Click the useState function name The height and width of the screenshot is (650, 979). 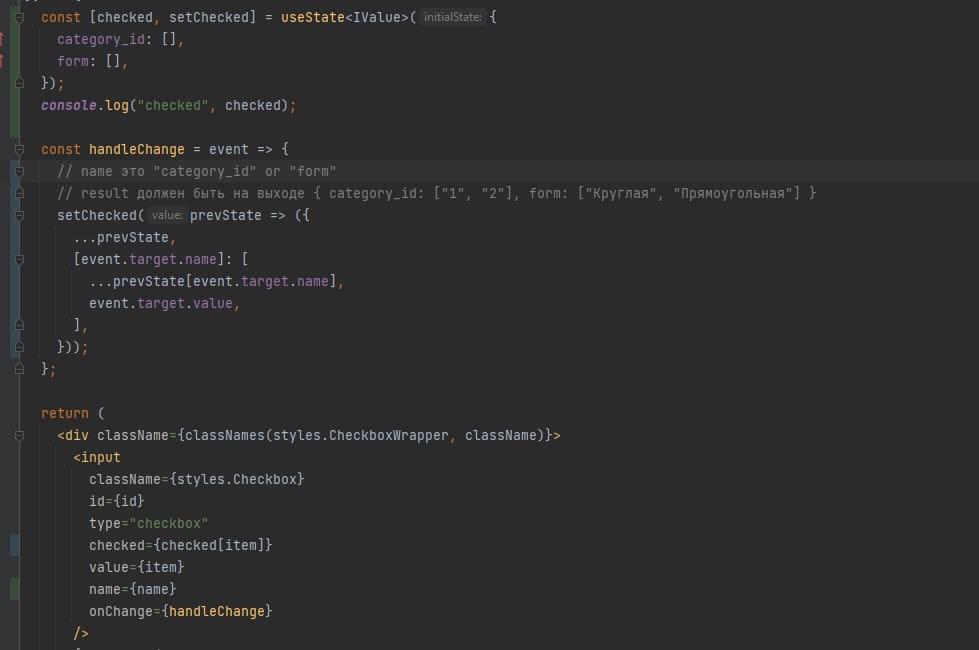[x=312, y=17]
